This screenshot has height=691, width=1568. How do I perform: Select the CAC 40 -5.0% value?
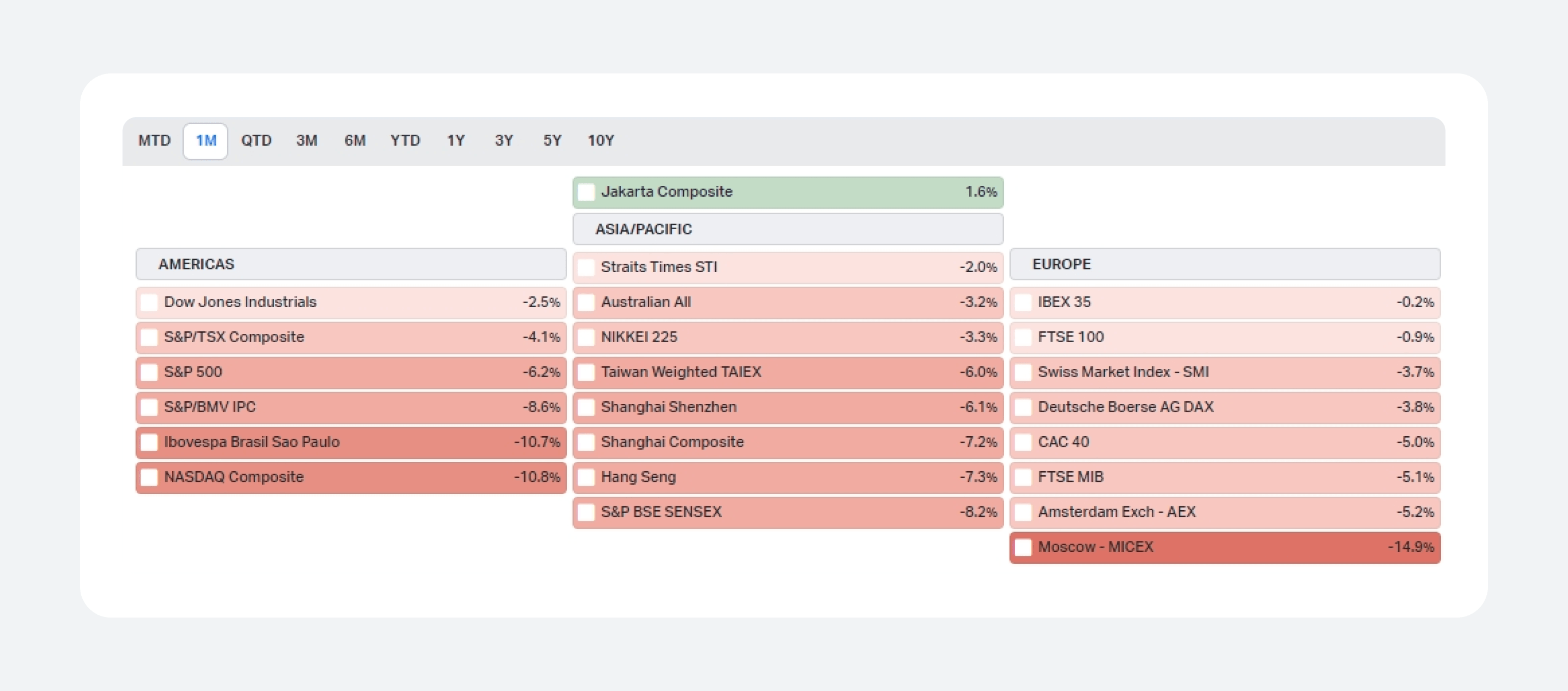(1415, 442)
